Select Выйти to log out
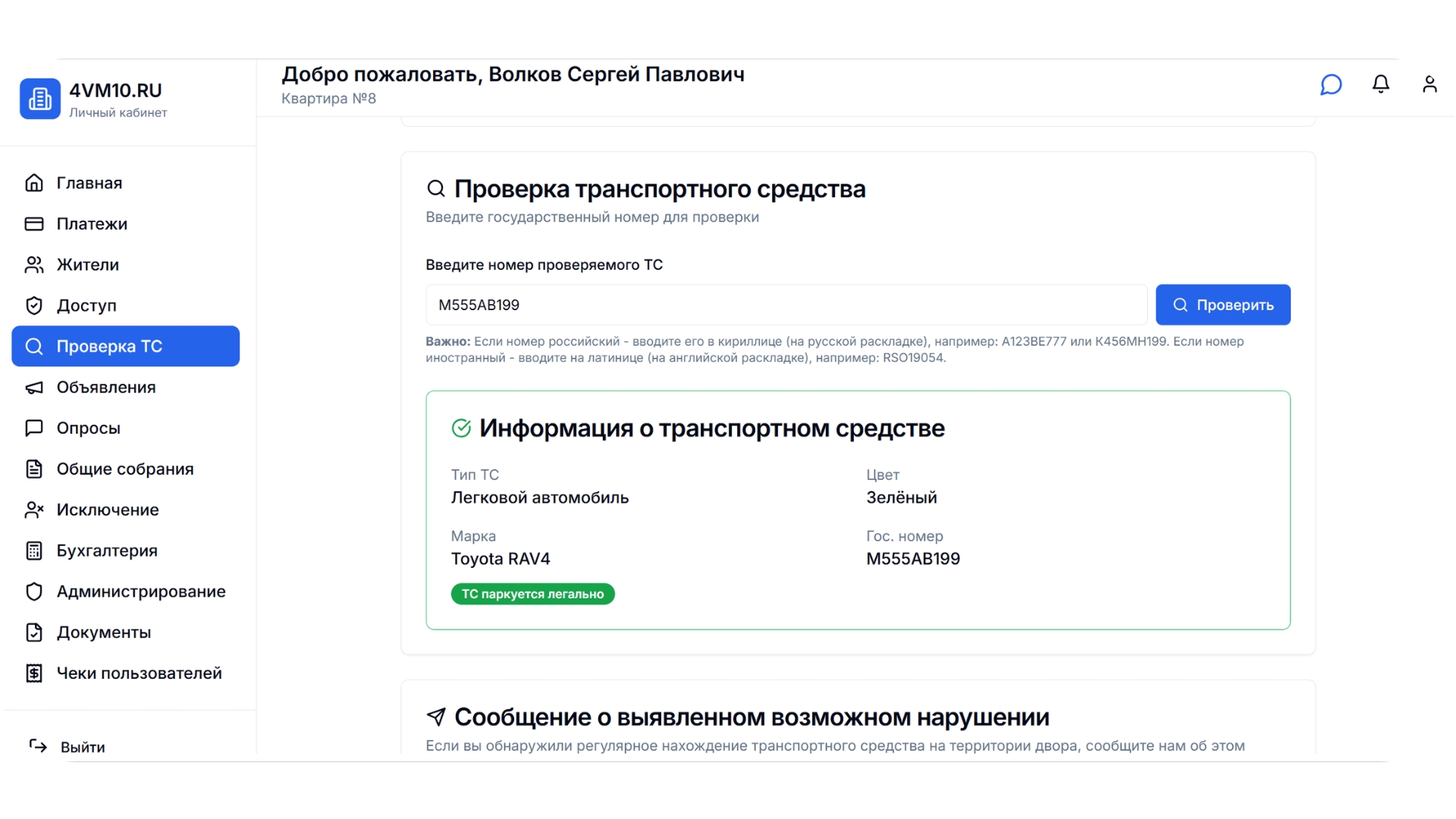 point(83,746)
